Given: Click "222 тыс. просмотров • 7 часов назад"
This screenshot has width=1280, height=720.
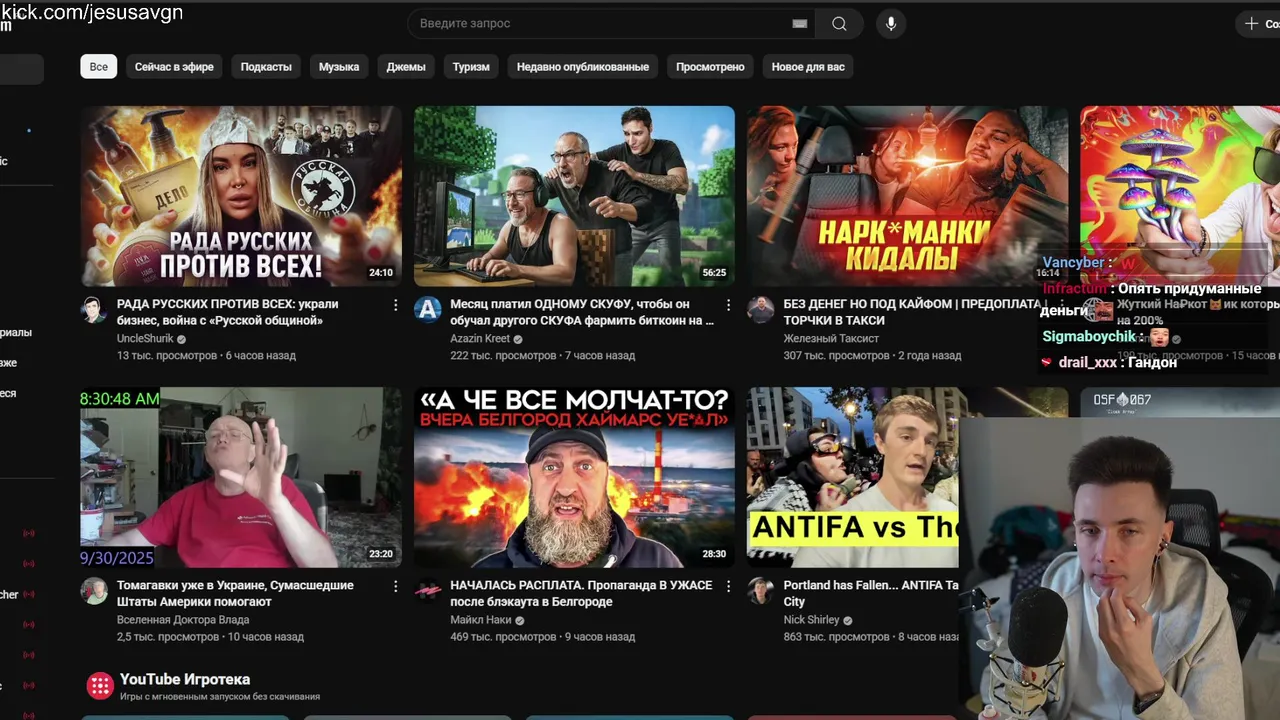Looking at the screenshot, I should coord(542,356).
